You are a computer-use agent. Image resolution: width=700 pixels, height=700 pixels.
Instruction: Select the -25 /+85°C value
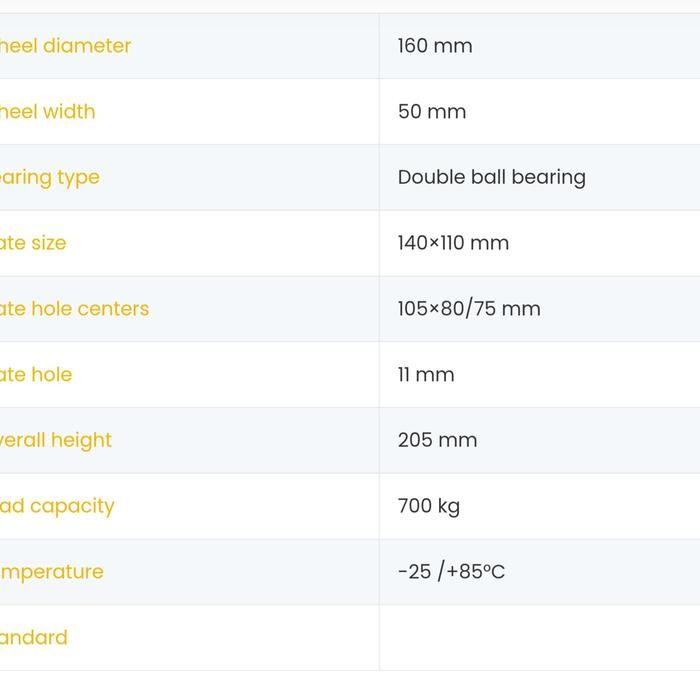point(451,572)
